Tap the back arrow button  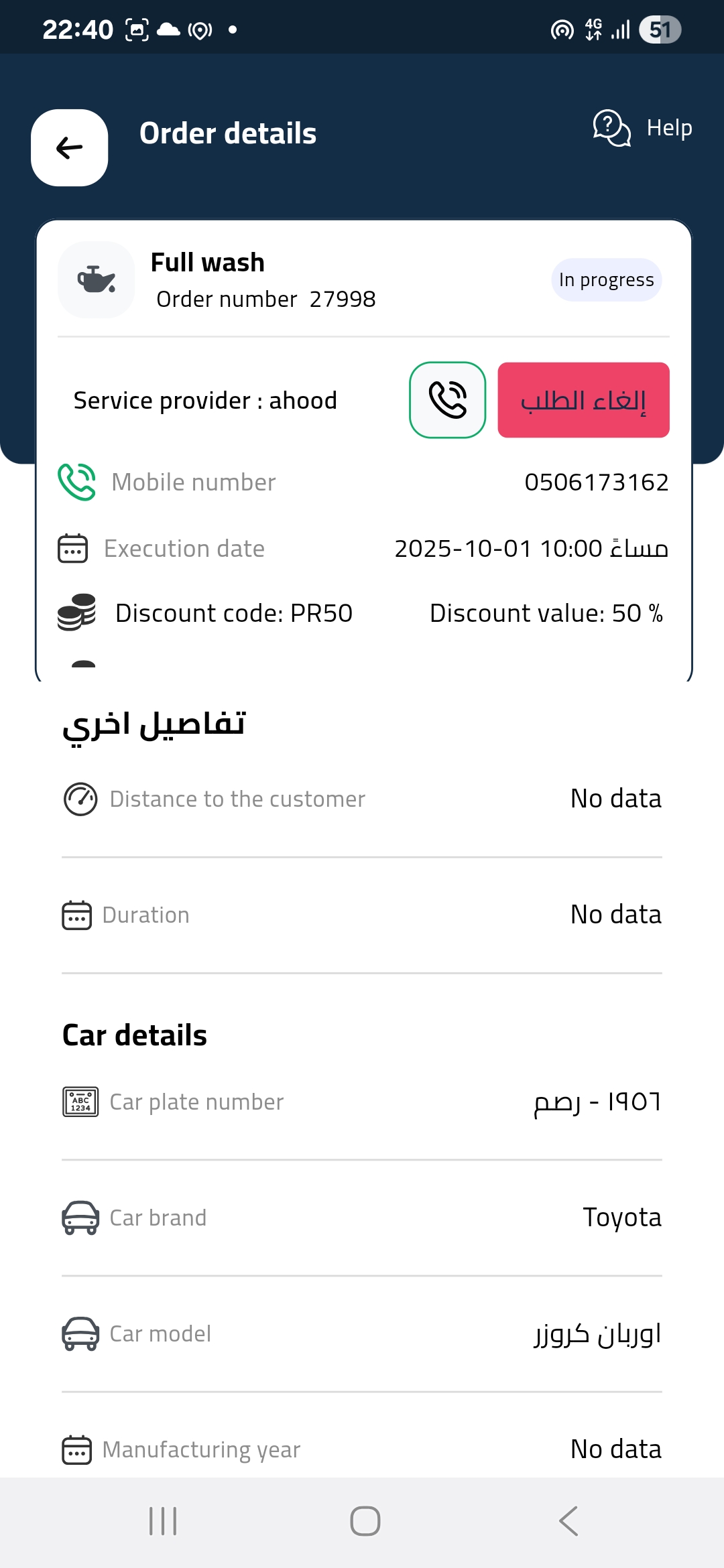coord(70,147)
